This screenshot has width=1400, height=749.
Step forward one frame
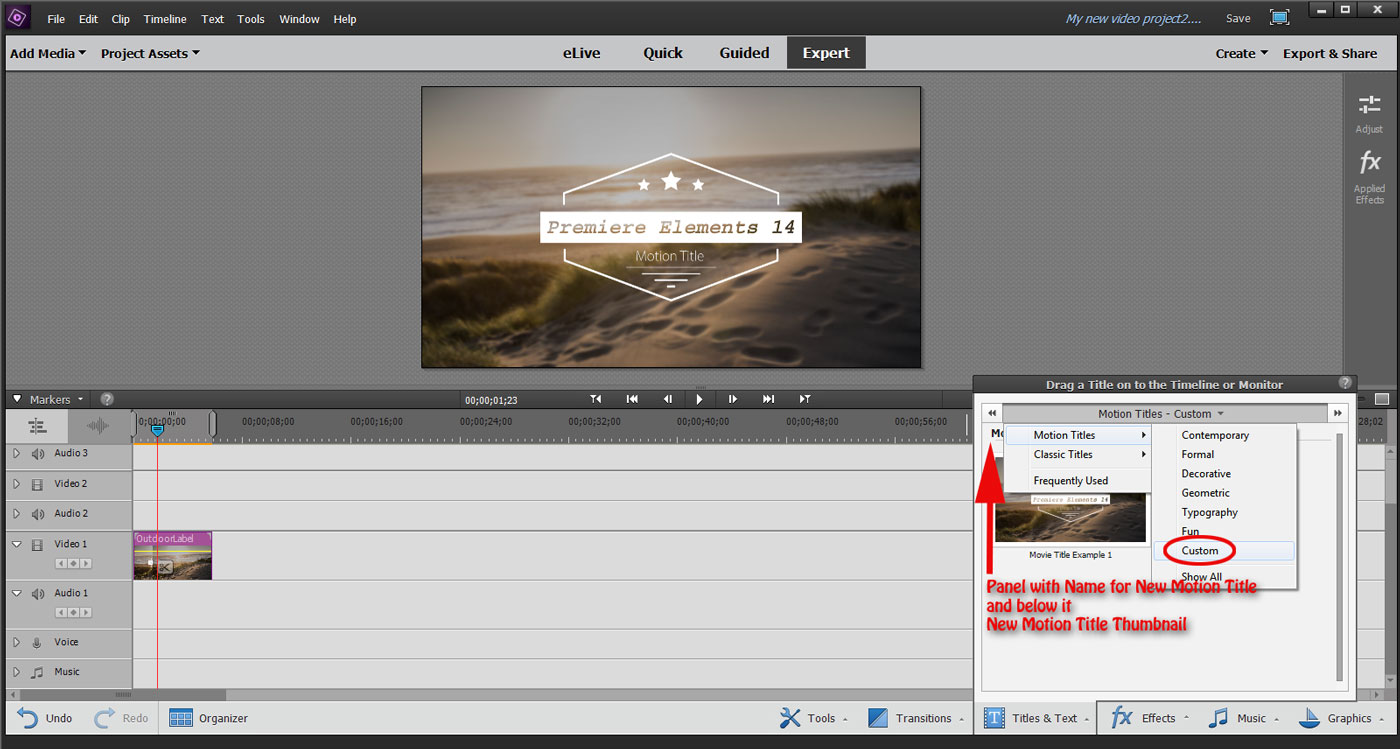(x=733, y=399)
